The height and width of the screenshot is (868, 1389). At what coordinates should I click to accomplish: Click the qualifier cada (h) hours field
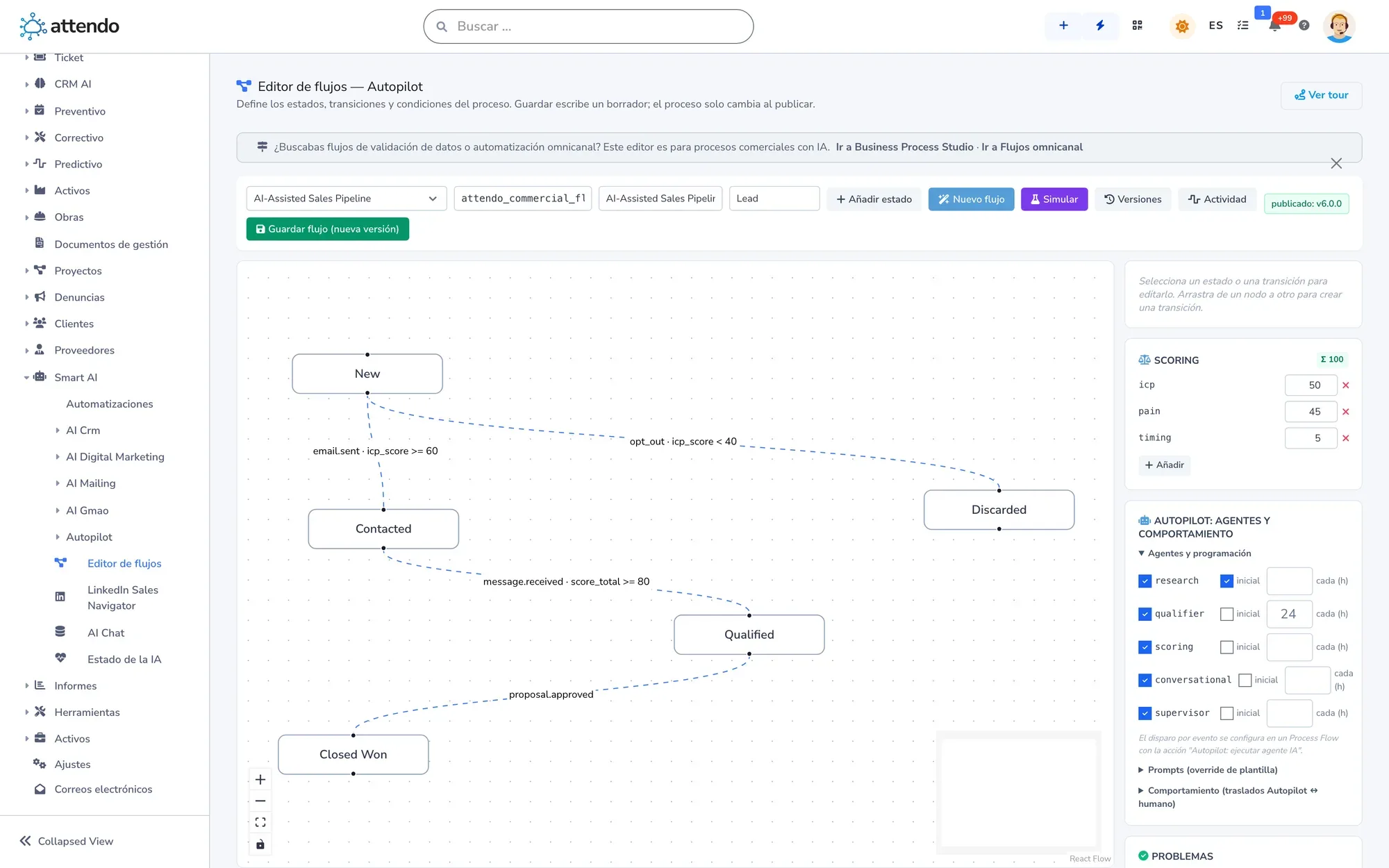(1289, 615)
